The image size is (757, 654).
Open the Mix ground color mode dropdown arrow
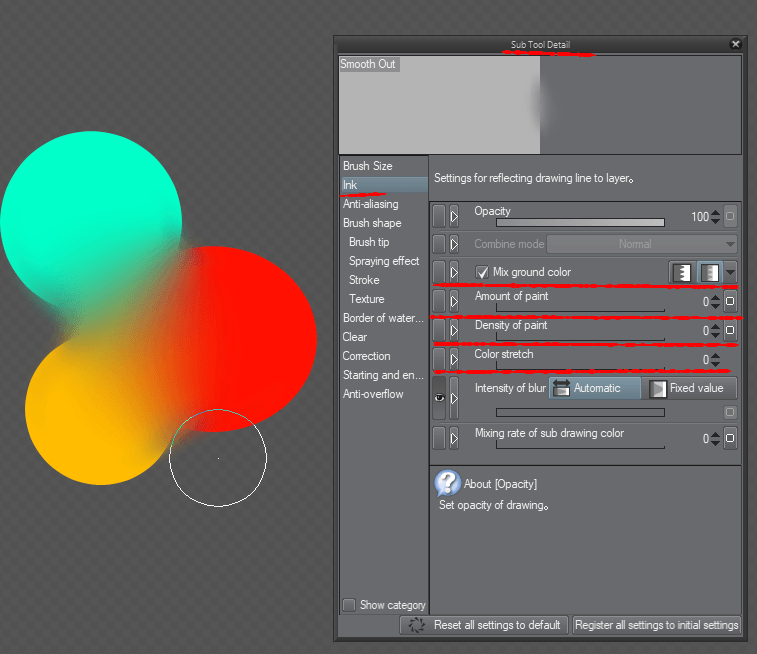click(x=731, y=272)
